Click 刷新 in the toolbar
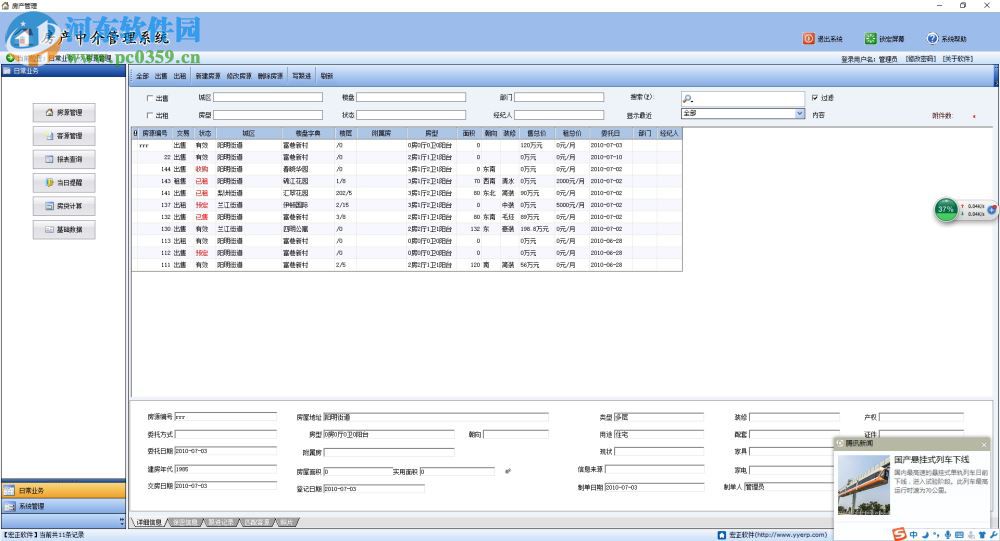Screen dimensions: 1000x541 pyautogui.click(x=327, y=76)
